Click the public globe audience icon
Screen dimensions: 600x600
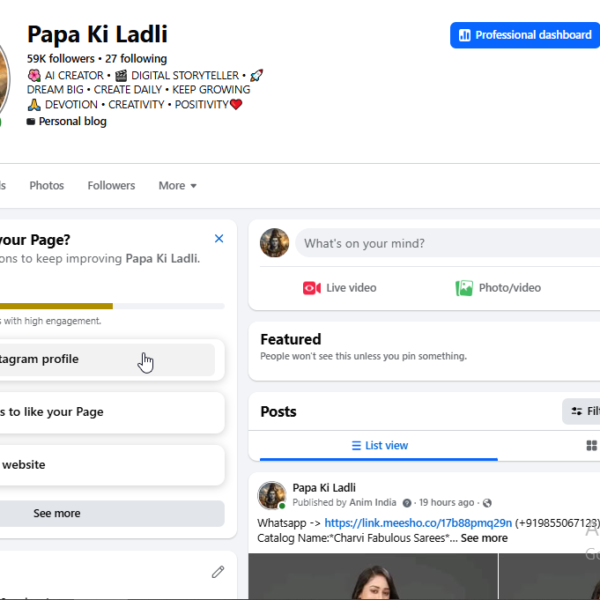click(487, 503)
